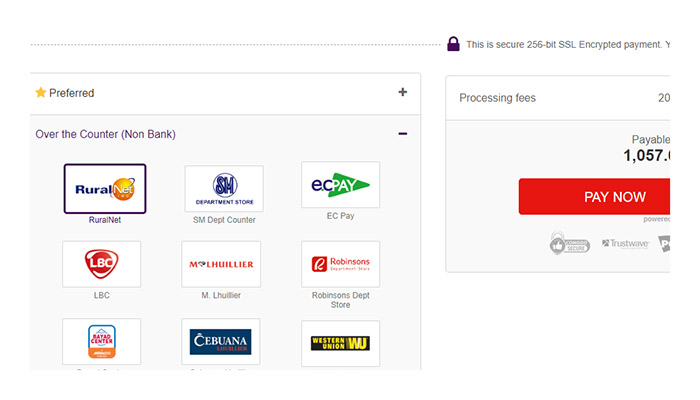Pick the Bayad Center logo
The image size is (700, 400).
pyautogui.click(x=101, y=343)
